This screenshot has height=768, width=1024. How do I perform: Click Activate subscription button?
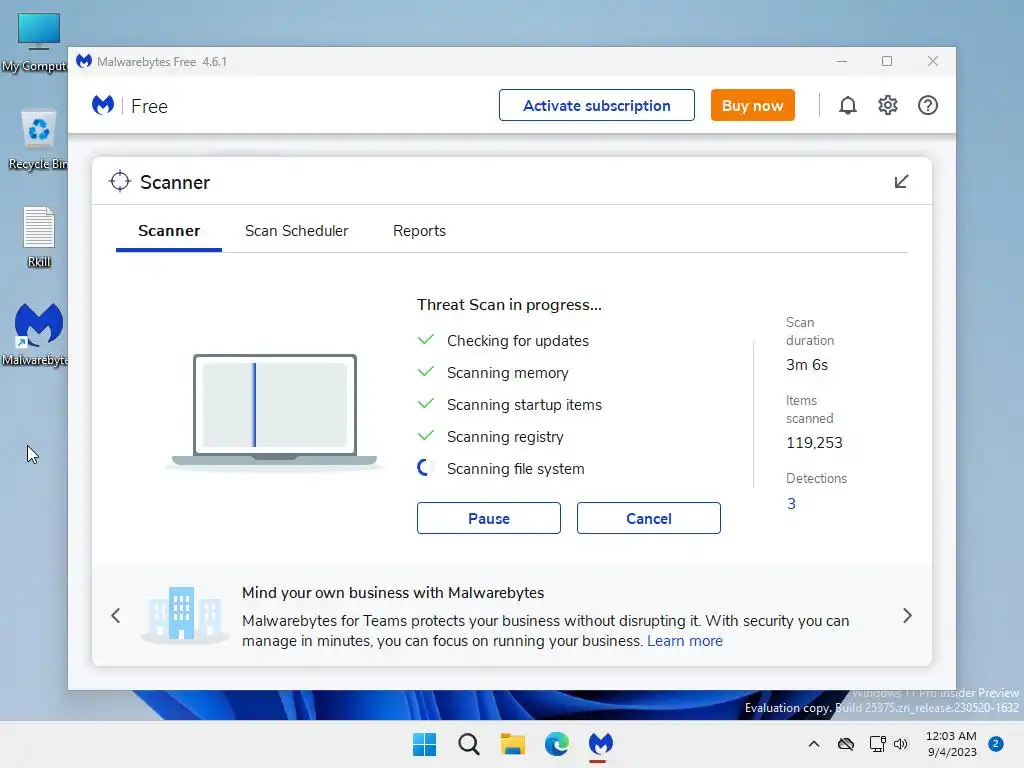coord(596,105)
